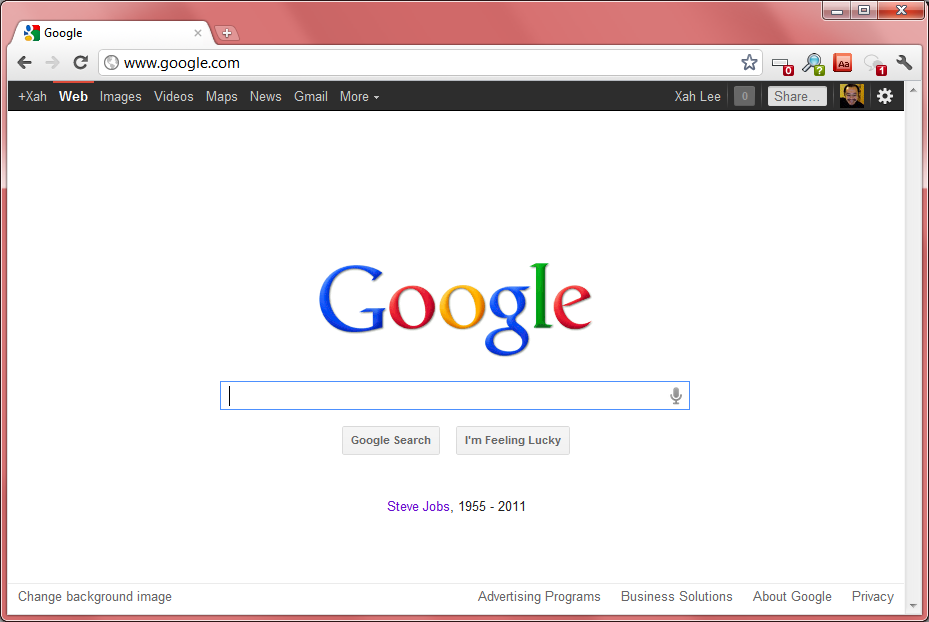Screen dimensions: 929x622
Task: Click the Share... box
Action: [797, 96]
